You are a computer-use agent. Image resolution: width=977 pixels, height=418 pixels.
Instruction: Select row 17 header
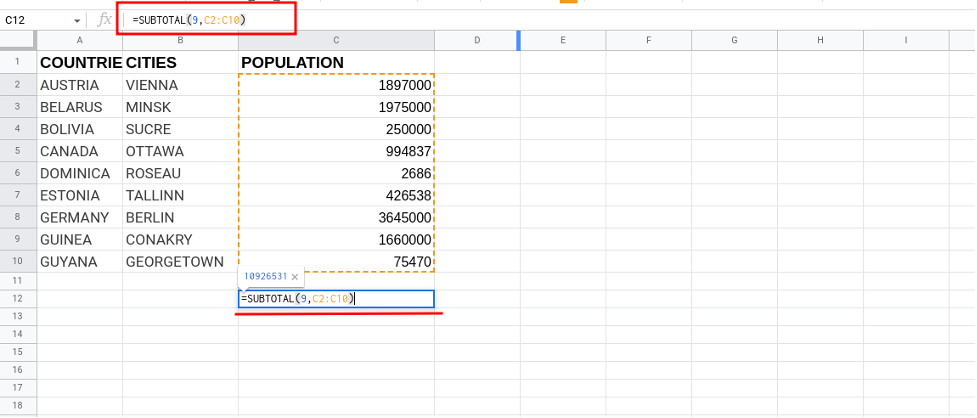coord(18,387)
